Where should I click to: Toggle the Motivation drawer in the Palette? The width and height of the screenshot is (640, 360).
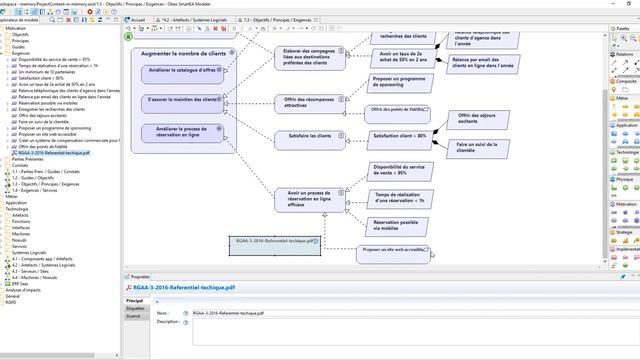pyautogui.click(x=624, y=204)
